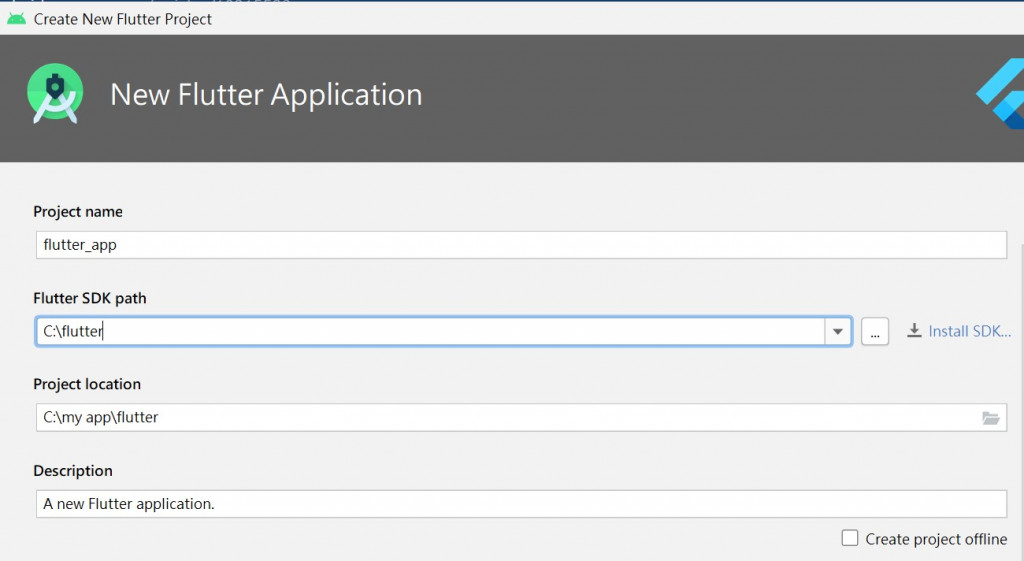Expand the Flutter SDK path dropdown arrow
This screenshot has width=1024, height=561.
[838, 332]
